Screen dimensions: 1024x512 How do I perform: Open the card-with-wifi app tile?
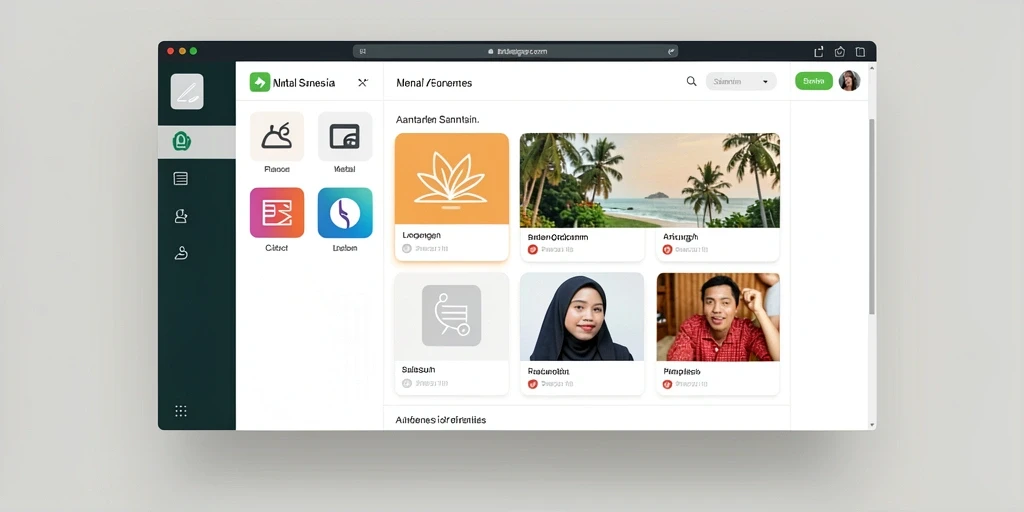pyautogui.click(x=345, y=136)
